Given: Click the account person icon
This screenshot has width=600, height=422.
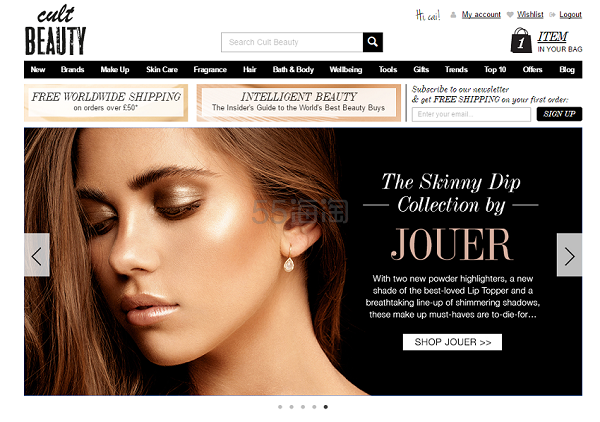Looking at the screenshot, I should (x=453, y=15).
